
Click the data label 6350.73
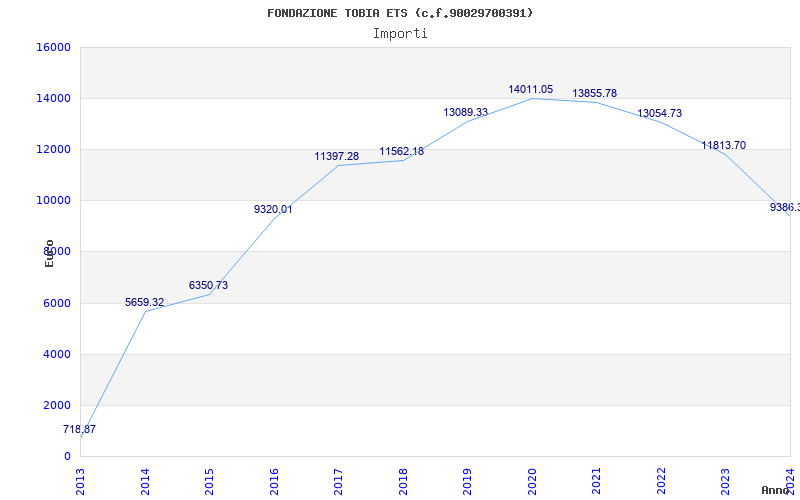point(208,286)
